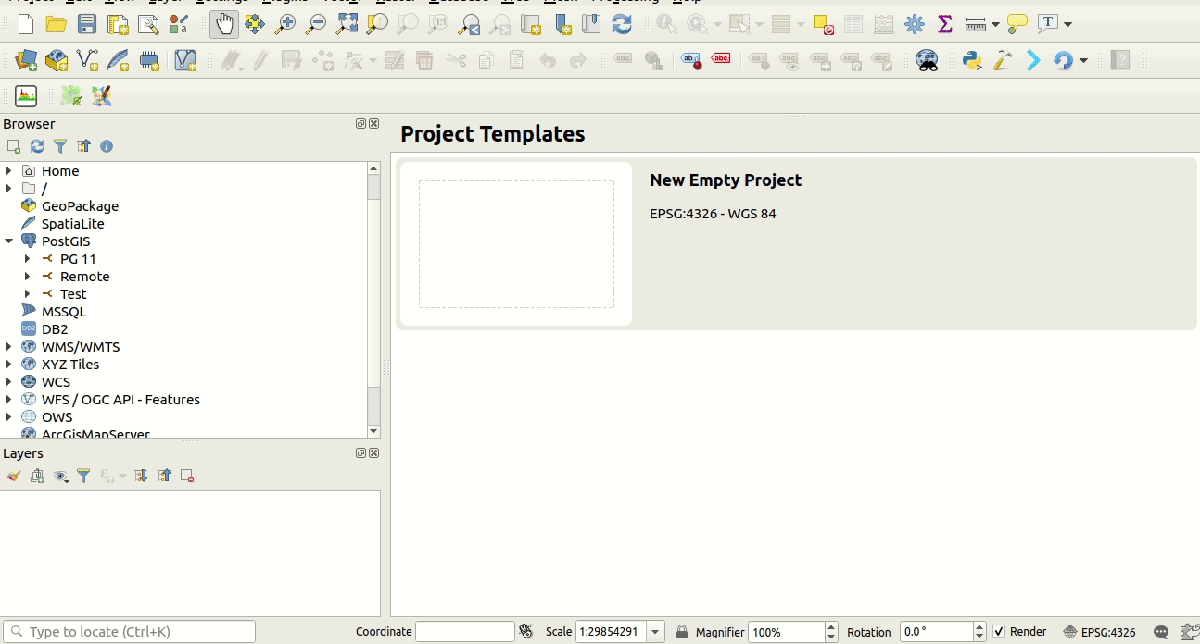The height and width of the screenshot is (644, 1200).
Task: Expand the WMS/WMTS browser node
Action: 9,347
